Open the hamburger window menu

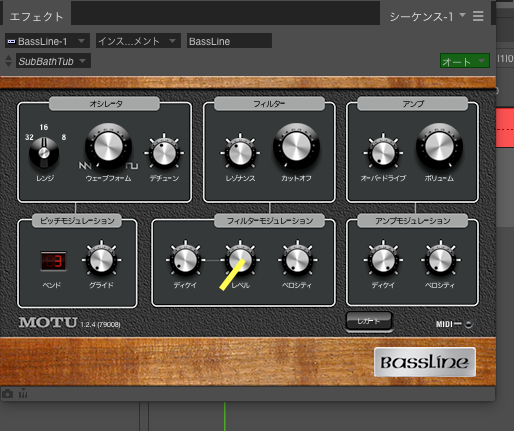(478, 16)
